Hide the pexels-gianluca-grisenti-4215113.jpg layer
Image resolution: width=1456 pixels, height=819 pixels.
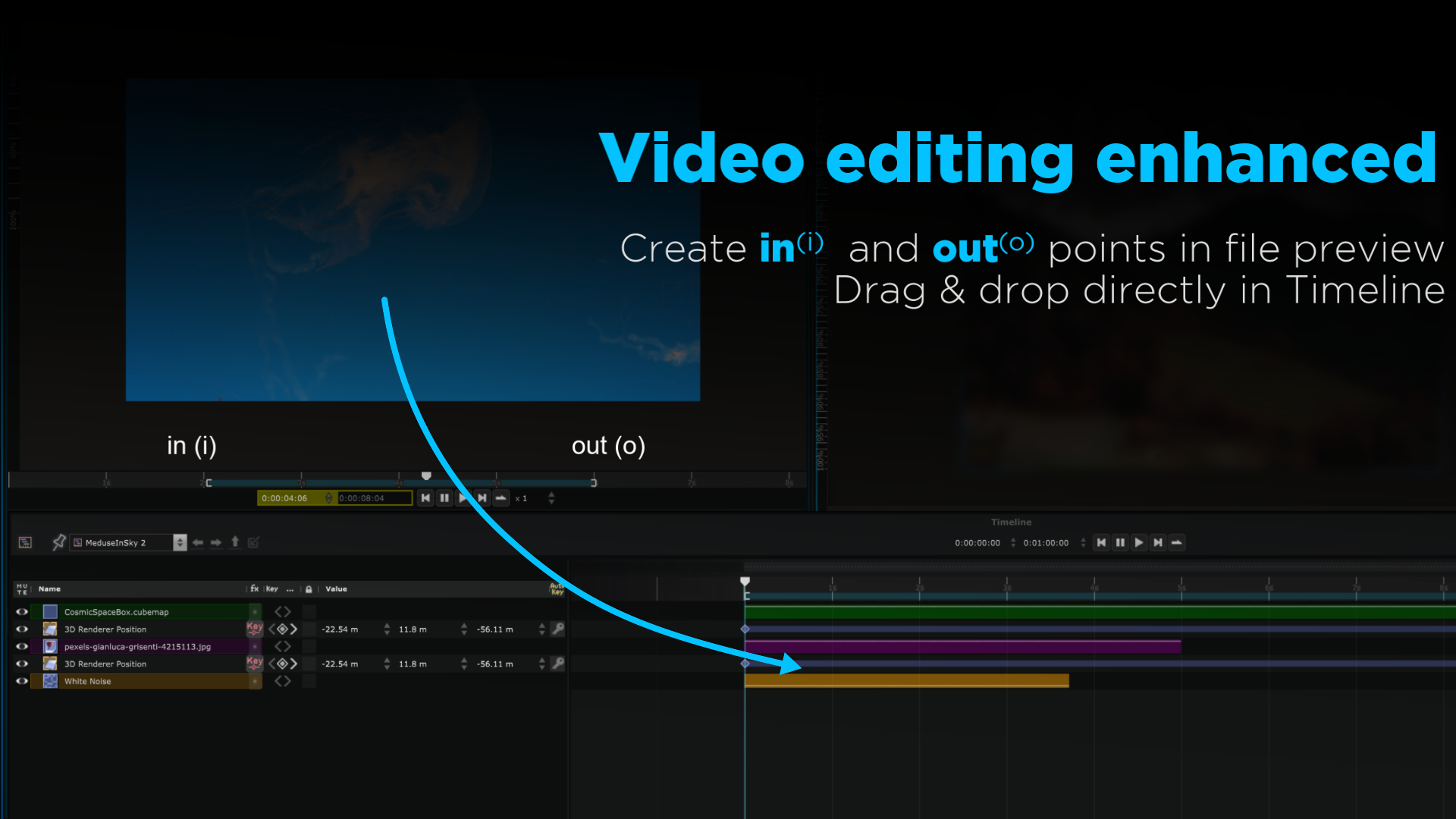(22, 647)
